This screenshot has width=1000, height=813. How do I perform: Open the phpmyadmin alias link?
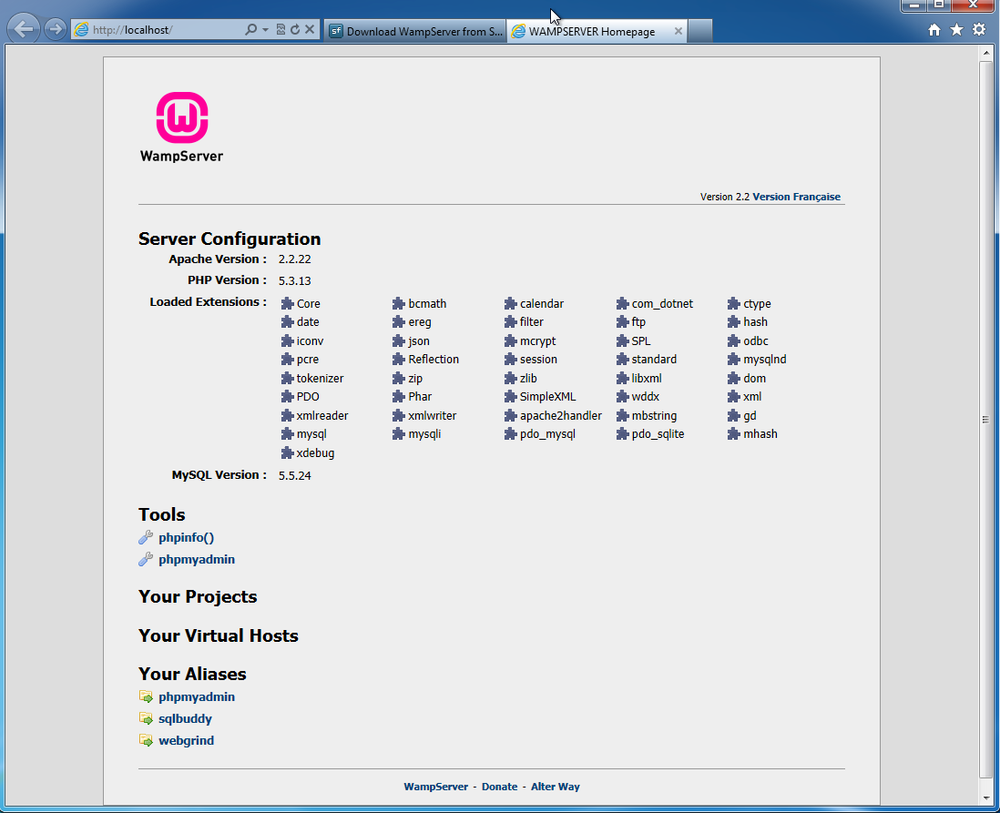coord(196,697)
